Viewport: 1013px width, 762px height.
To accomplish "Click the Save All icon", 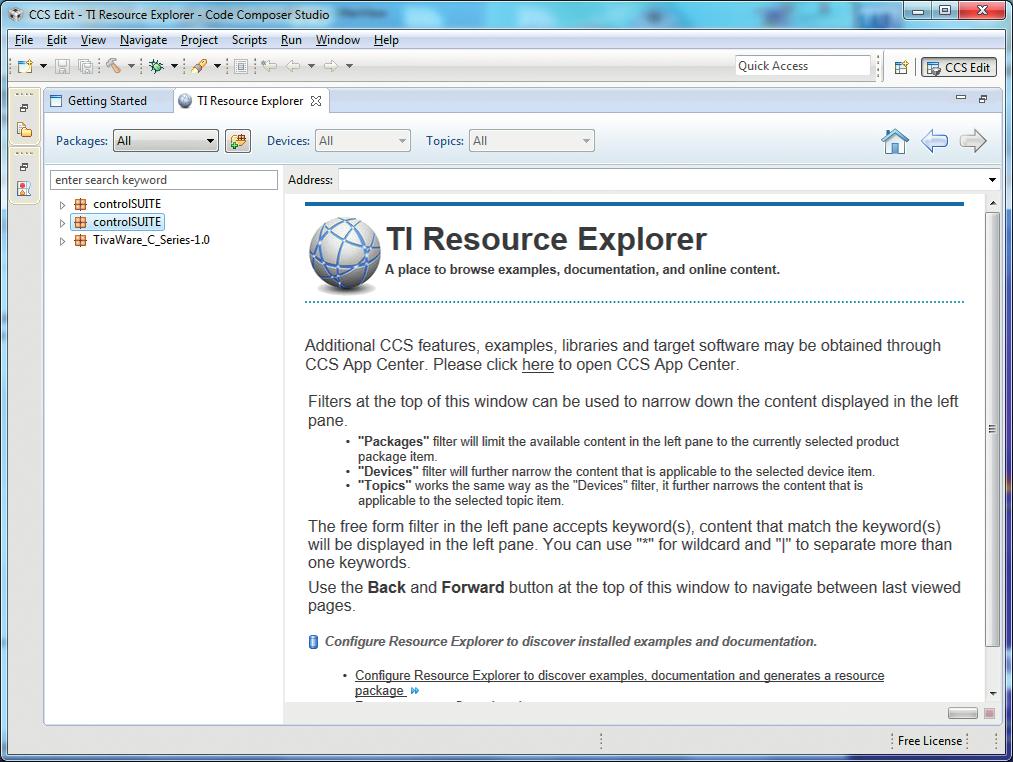I will (85, 66).
